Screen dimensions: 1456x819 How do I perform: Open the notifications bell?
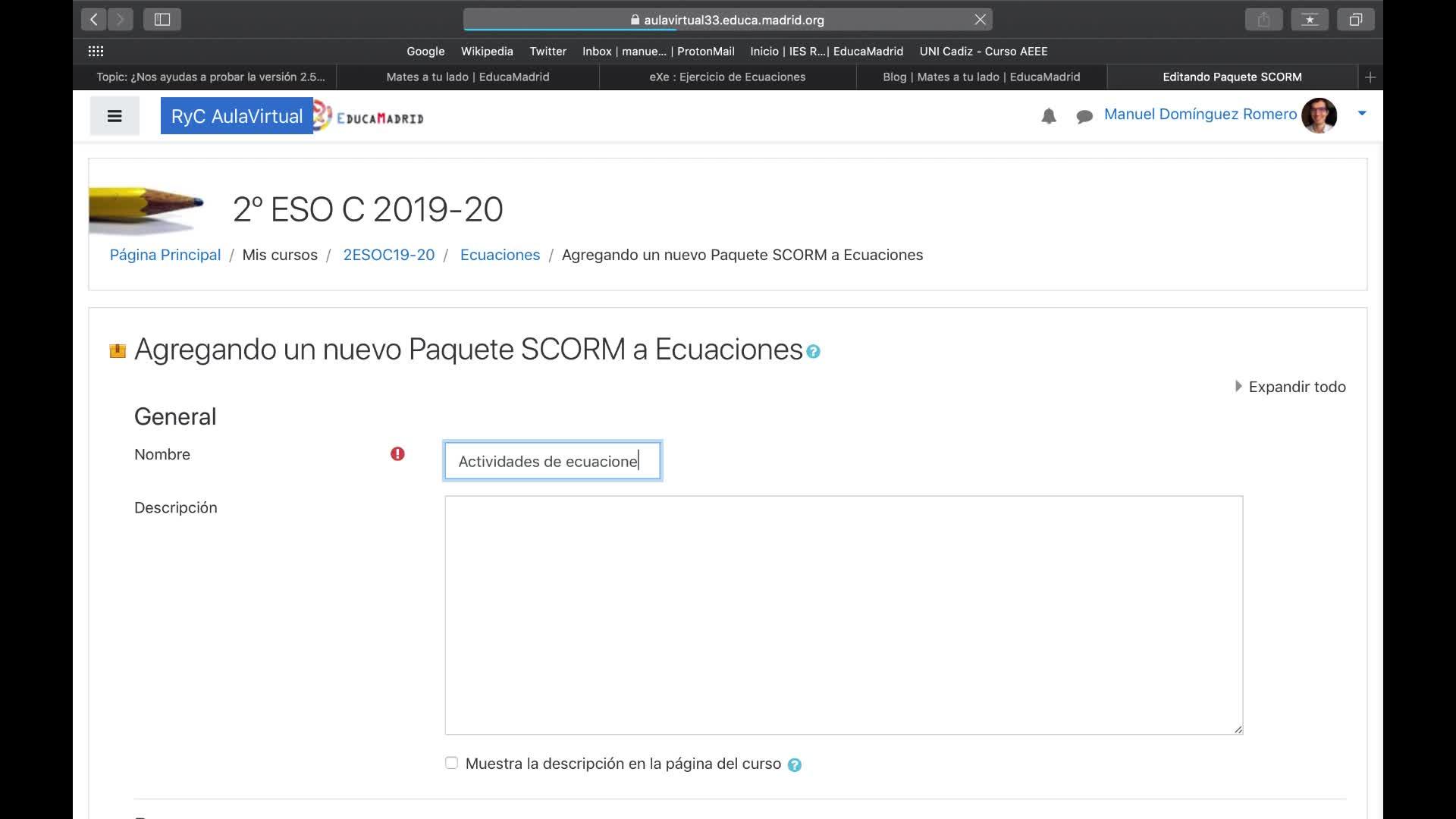pos(1048,116)
